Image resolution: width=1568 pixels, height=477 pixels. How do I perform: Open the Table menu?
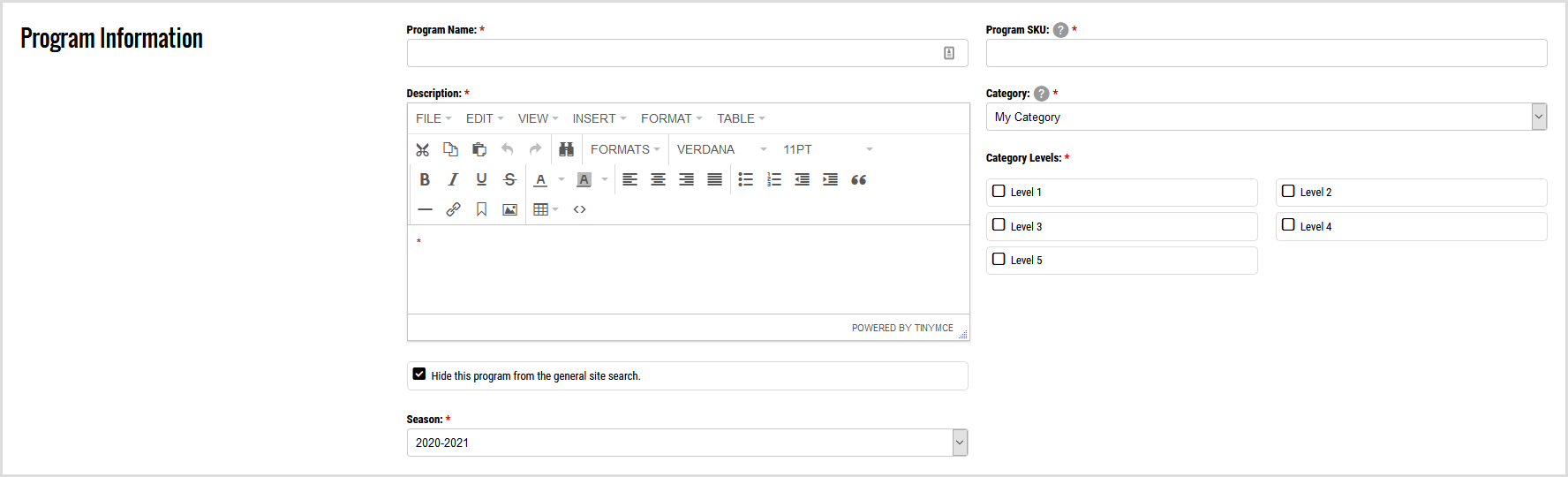click(740, 118)
